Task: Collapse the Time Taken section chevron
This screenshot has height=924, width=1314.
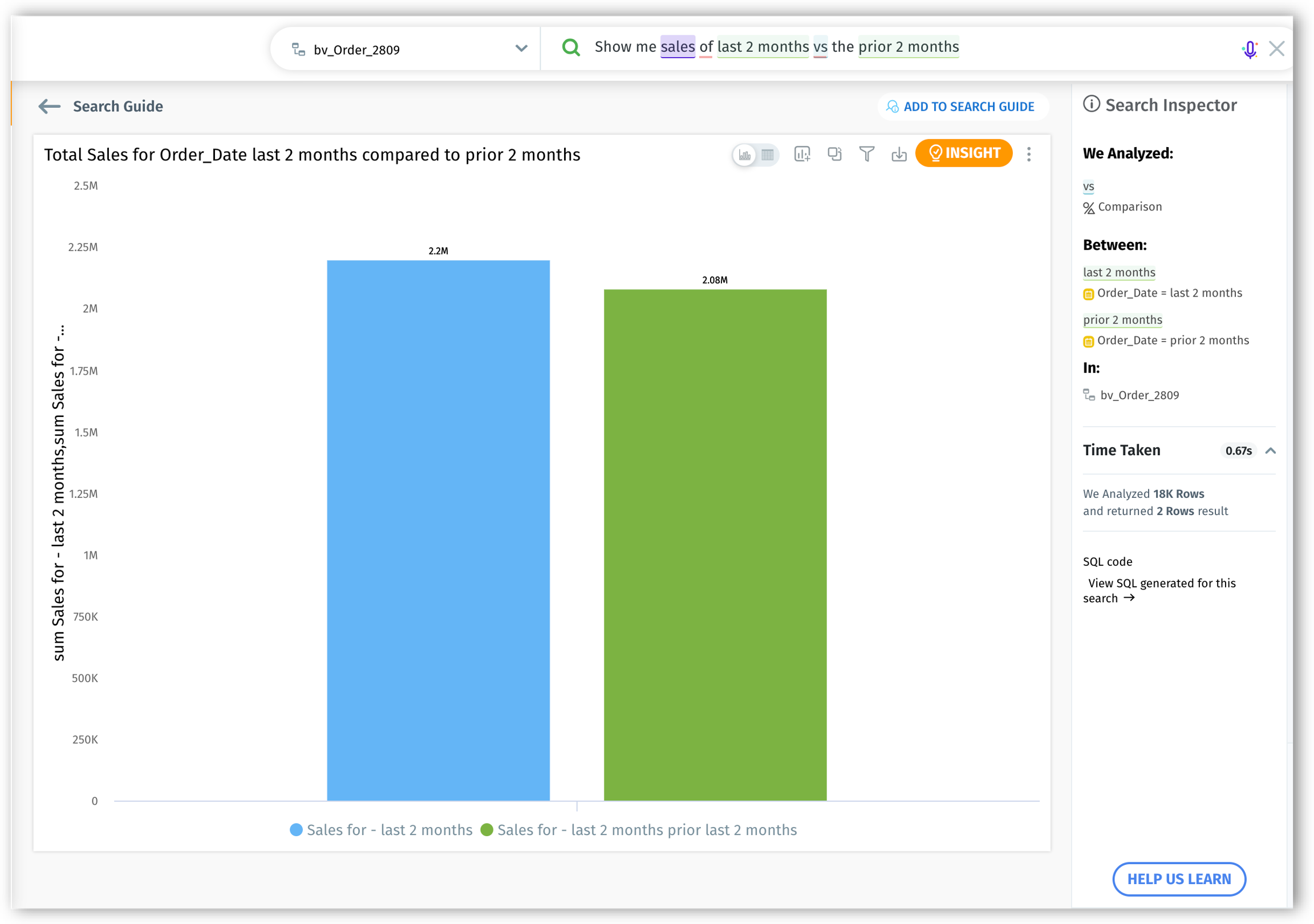Action: pyautogui.click(x=1271, y=451)
